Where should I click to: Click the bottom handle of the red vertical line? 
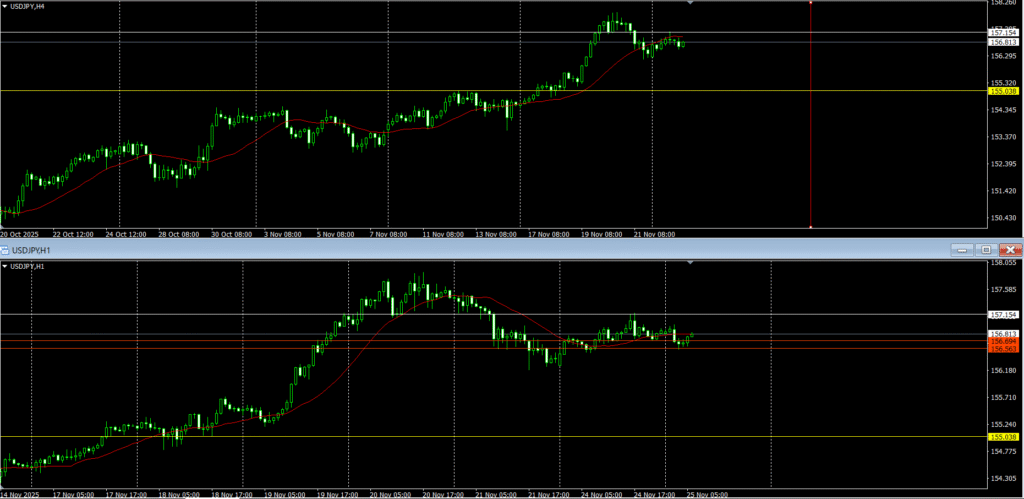pos(810,226)
